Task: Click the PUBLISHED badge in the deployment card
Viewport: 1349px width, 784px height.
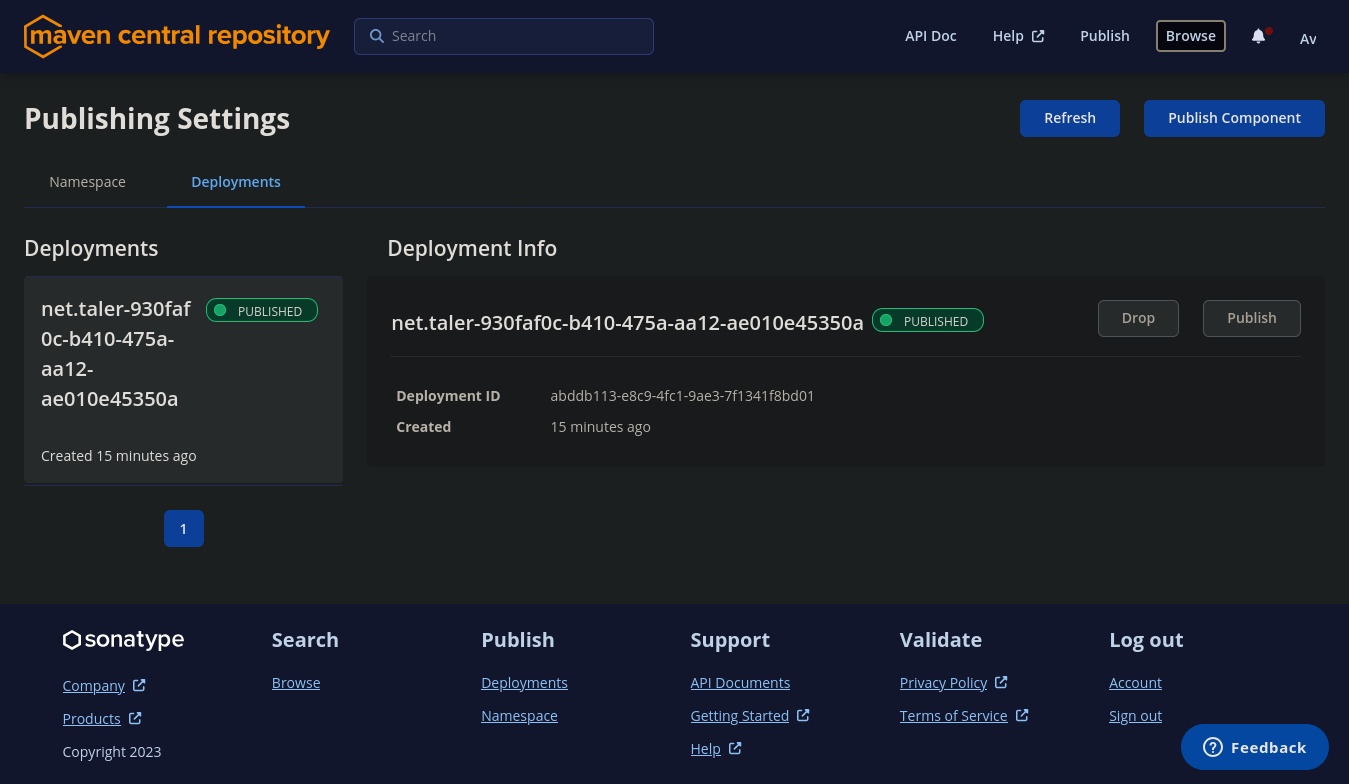Action: point(262,311)
